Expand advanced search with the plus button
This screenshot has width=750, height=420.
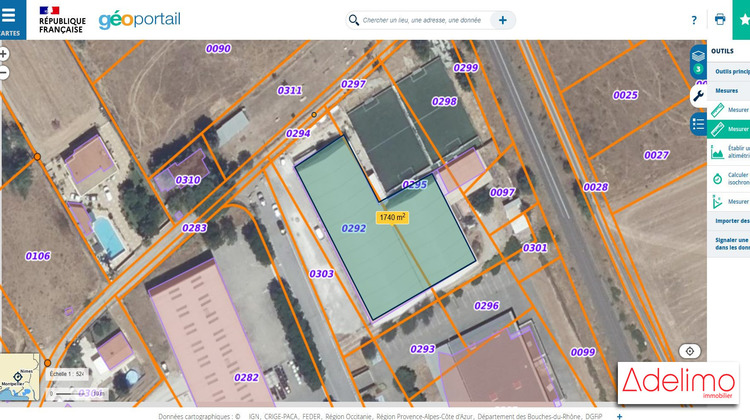[503, 20]
